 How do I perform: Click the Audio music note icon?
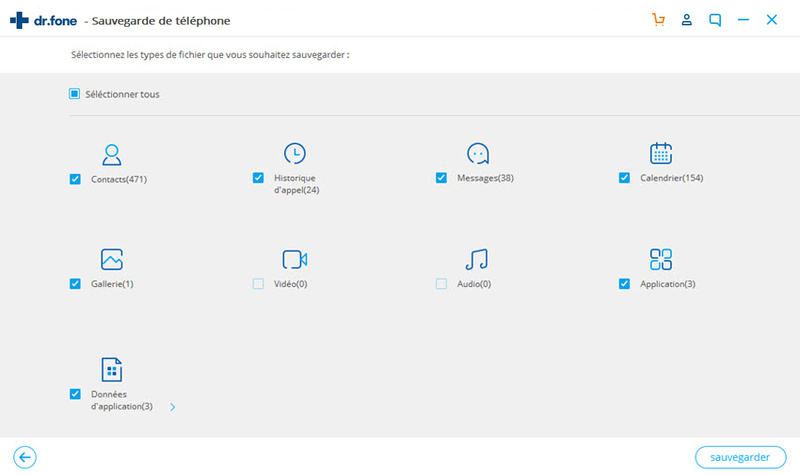click(477, 259)
